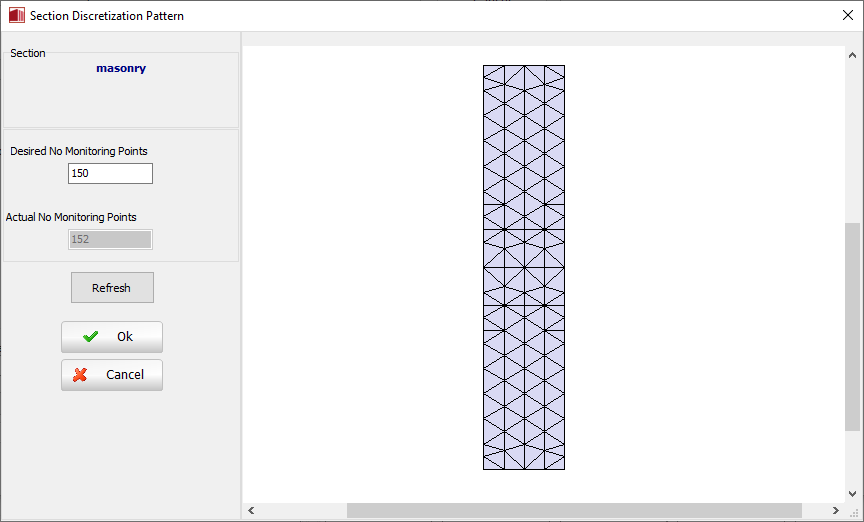
Task: Click the vertical scrollbar down arrow
Action: pos(852,493)
